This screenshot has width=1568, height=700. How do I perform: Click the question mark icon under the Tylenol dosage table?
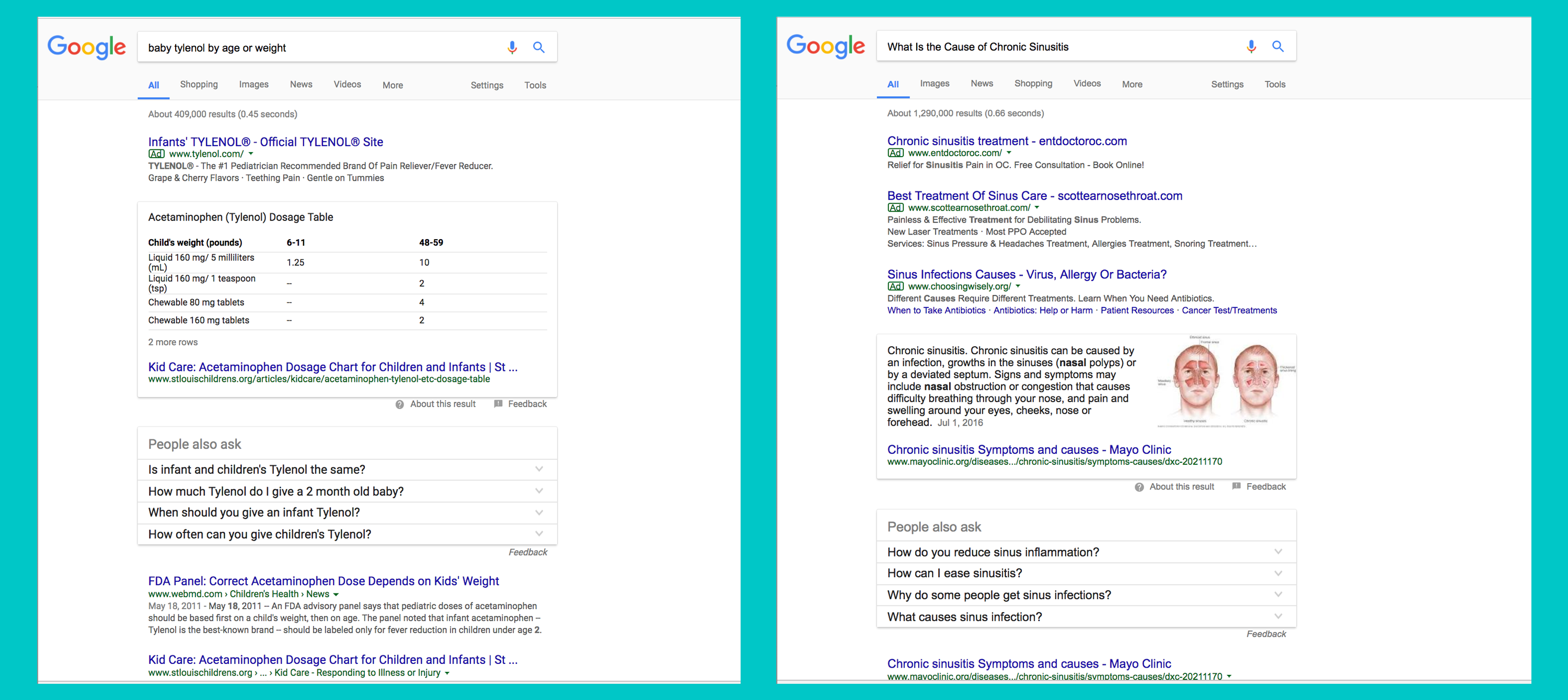[x=399, y=404]
